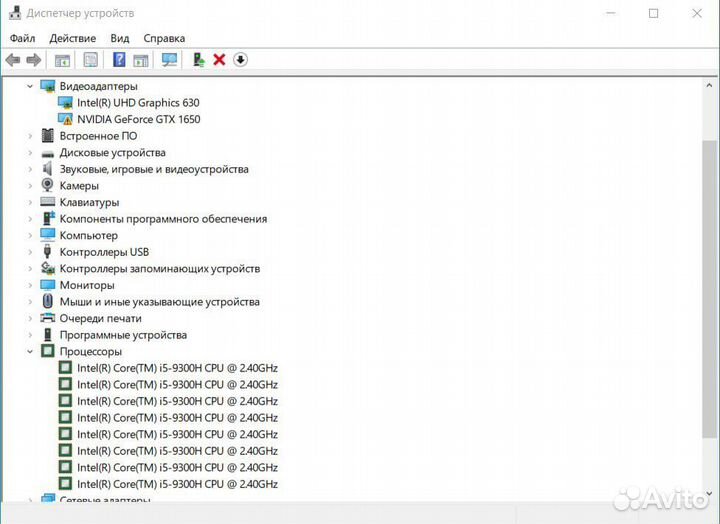Click the Properties sheet toolbar icon
720x524 pixels.
(x=91, y=60)
